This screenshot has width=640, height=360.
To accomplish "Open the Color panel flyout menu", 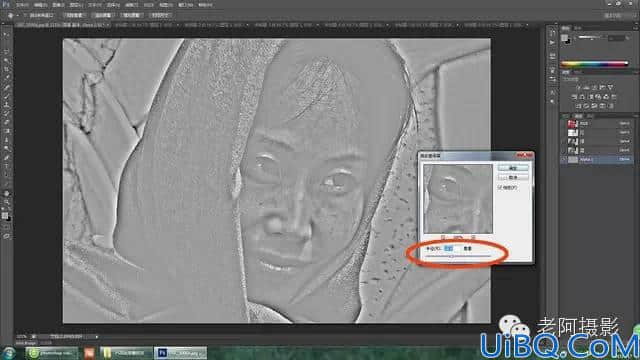I will [635, 28].
